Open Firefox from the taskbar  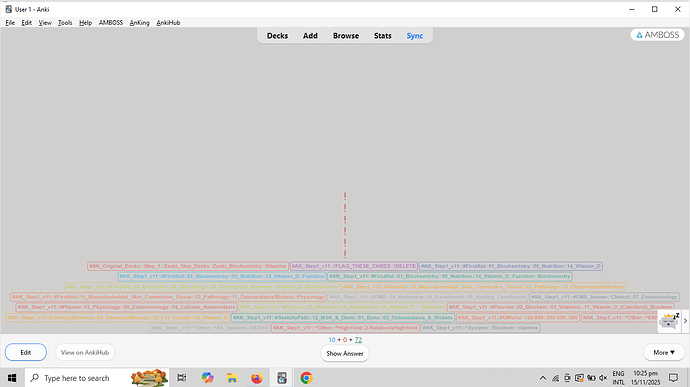coord(257,378)
